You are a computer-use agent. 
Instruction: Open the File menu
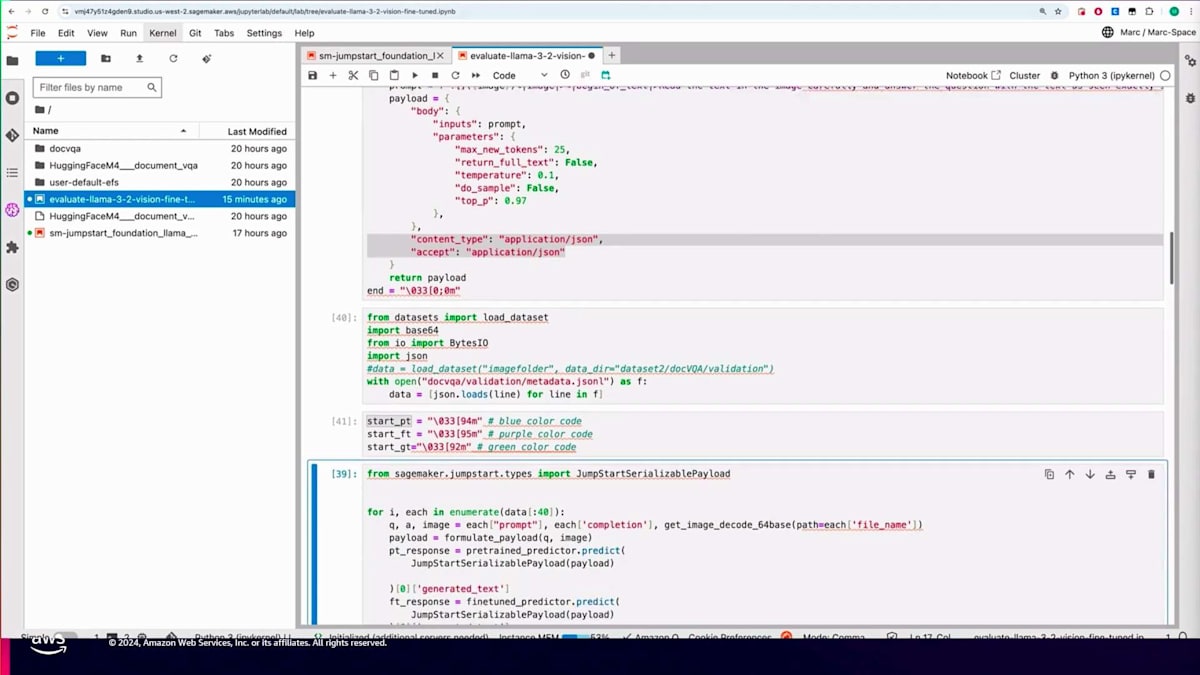[x=38, y=33]
